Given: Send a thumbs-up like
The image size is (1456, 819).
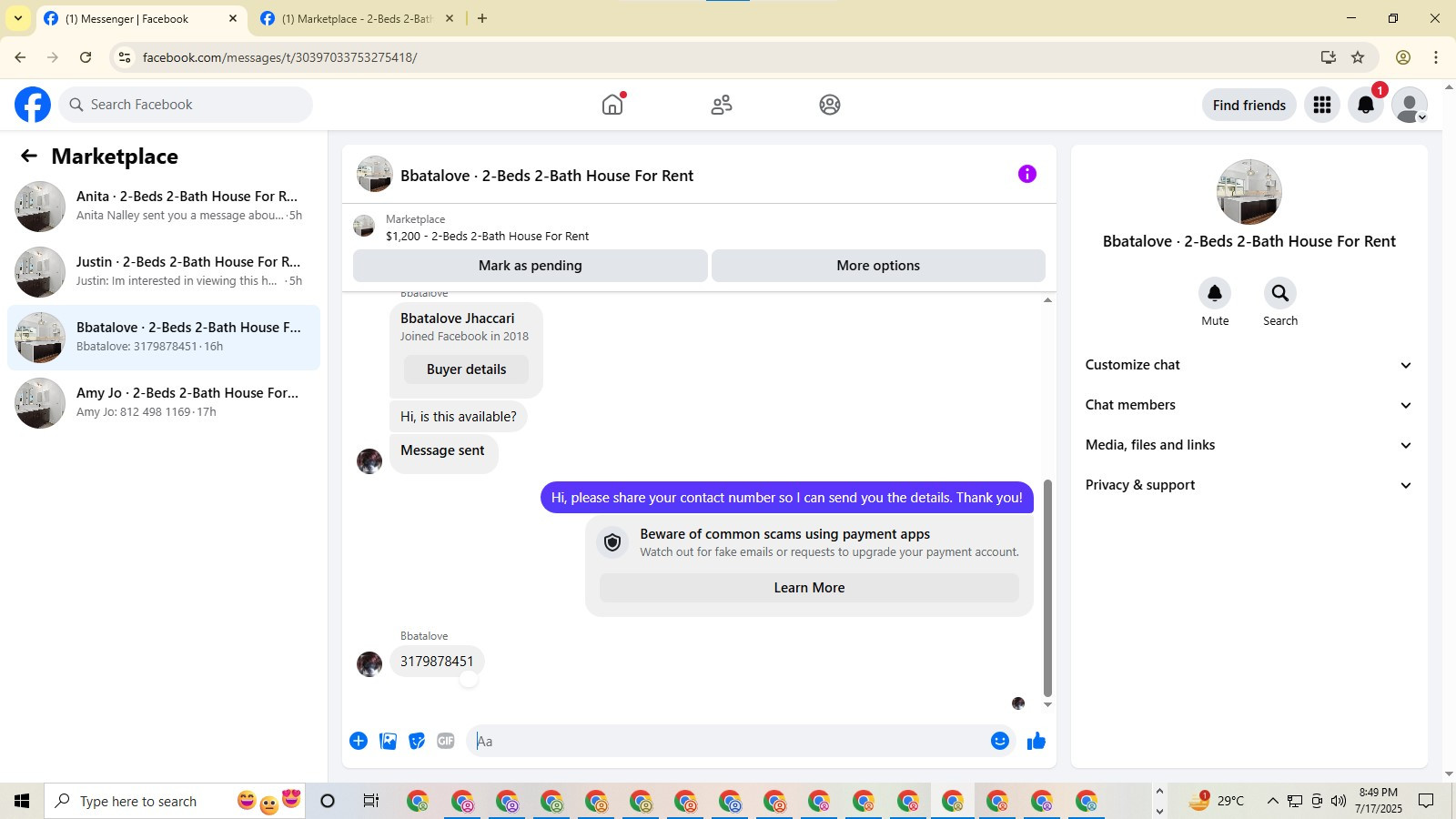Looking at the screenshot, I should pos(1036,741).
